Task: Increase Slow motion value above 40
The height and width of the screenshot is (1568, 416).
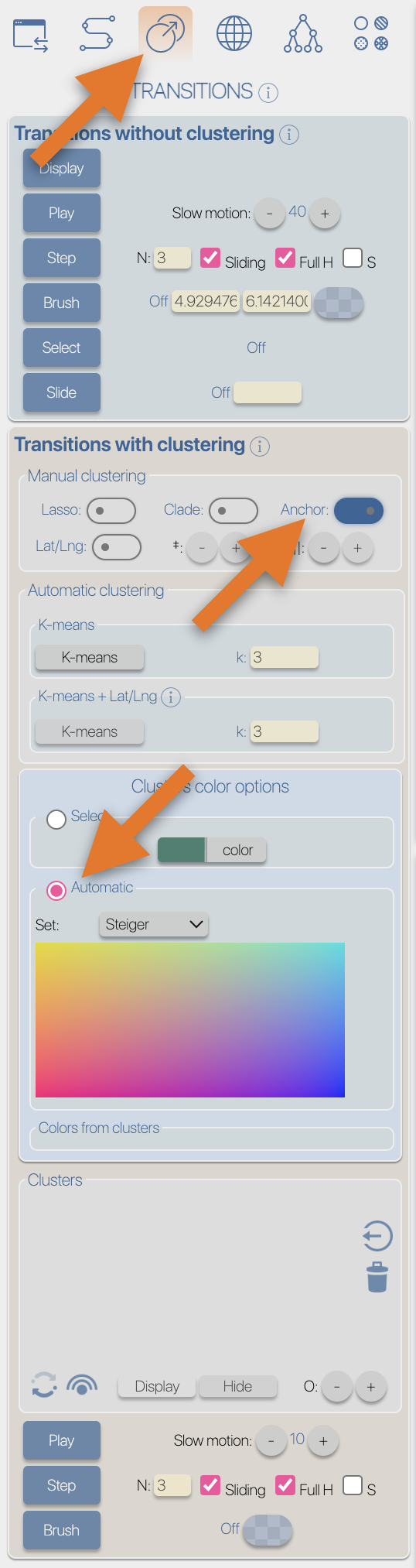Action: click(325, 214)
